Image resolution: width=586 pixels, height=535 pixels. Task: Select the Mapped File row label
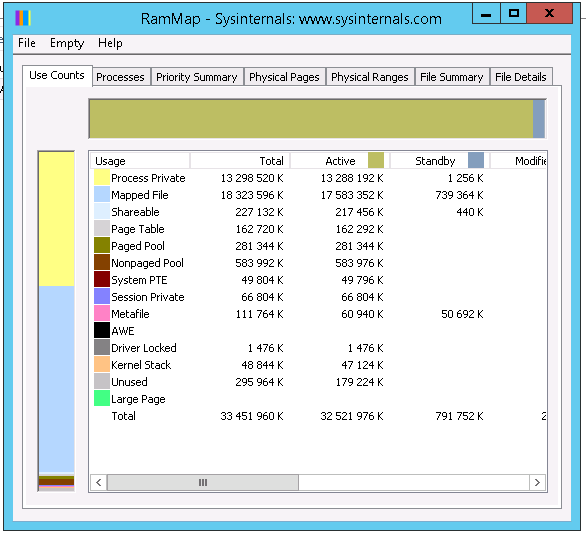coord(140,195)
